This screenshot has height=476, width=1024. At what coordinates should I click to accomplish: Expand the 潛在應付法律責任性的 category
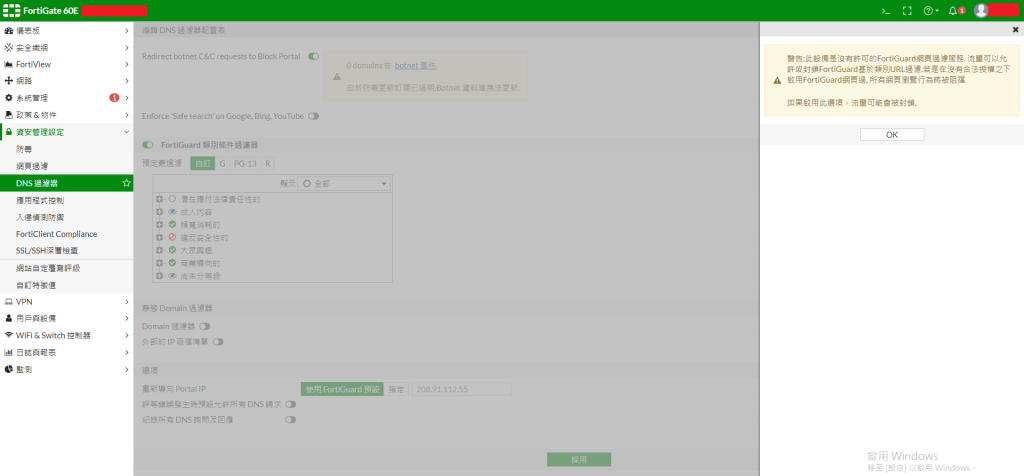point(159,199)
